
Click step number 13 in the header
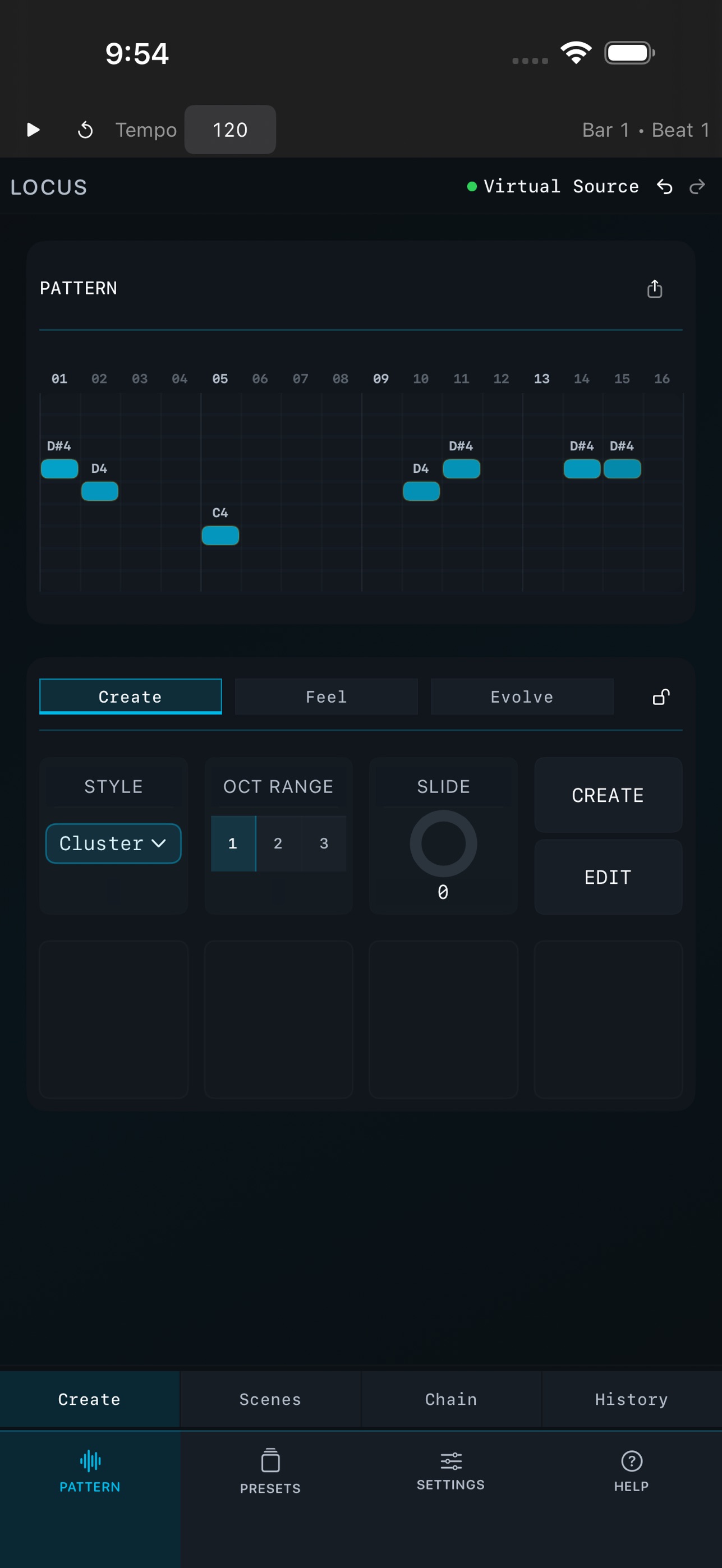point(541,379)
